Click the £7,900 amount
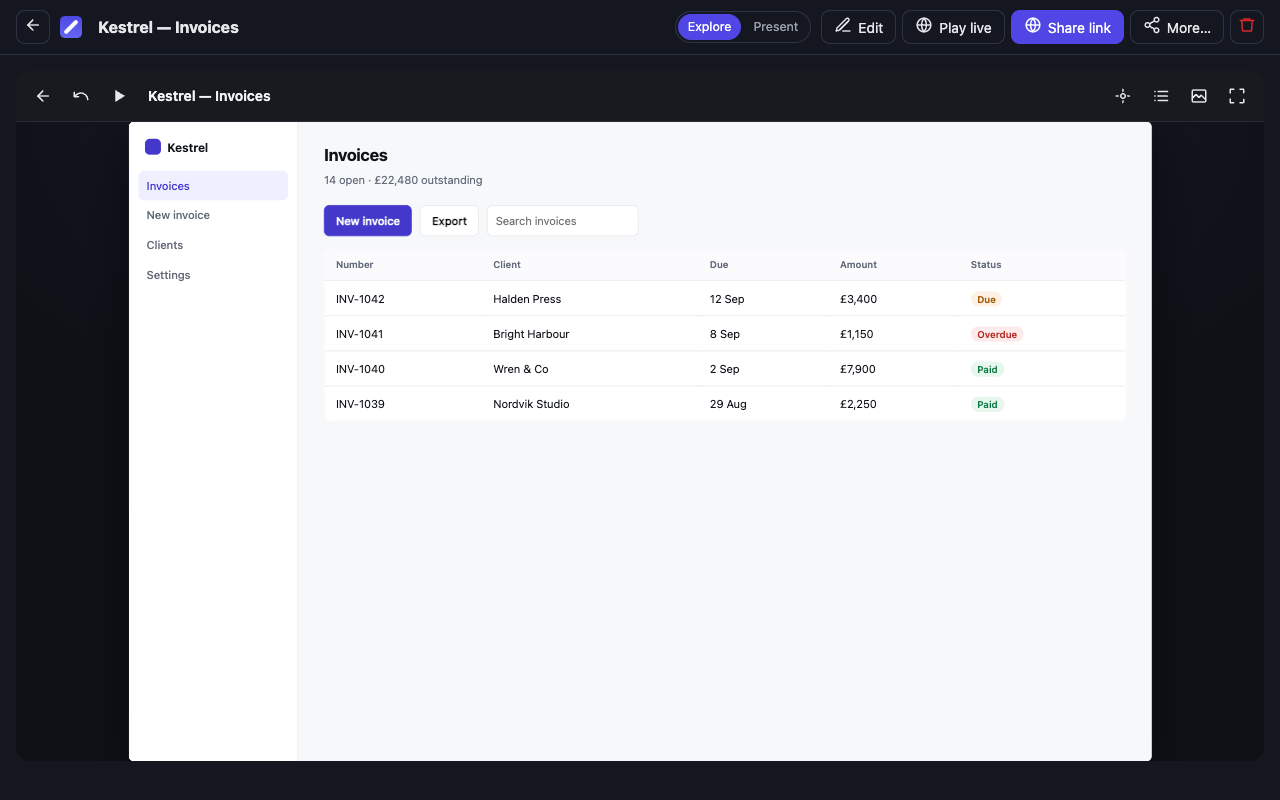The image size is (1280, 800). (858, 369)
